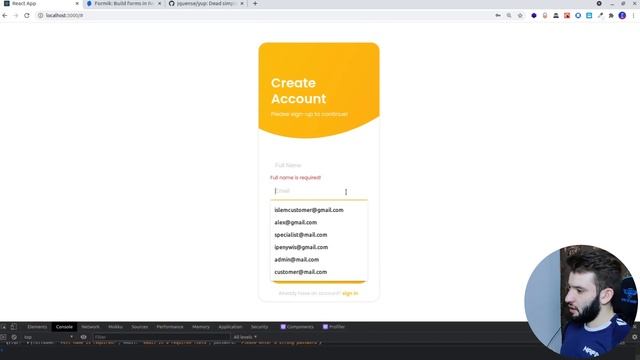Screen dimensions: 640x360
Task: Click the console live expression eye icon
Action: pyautogui.click(x=83, y=337)
